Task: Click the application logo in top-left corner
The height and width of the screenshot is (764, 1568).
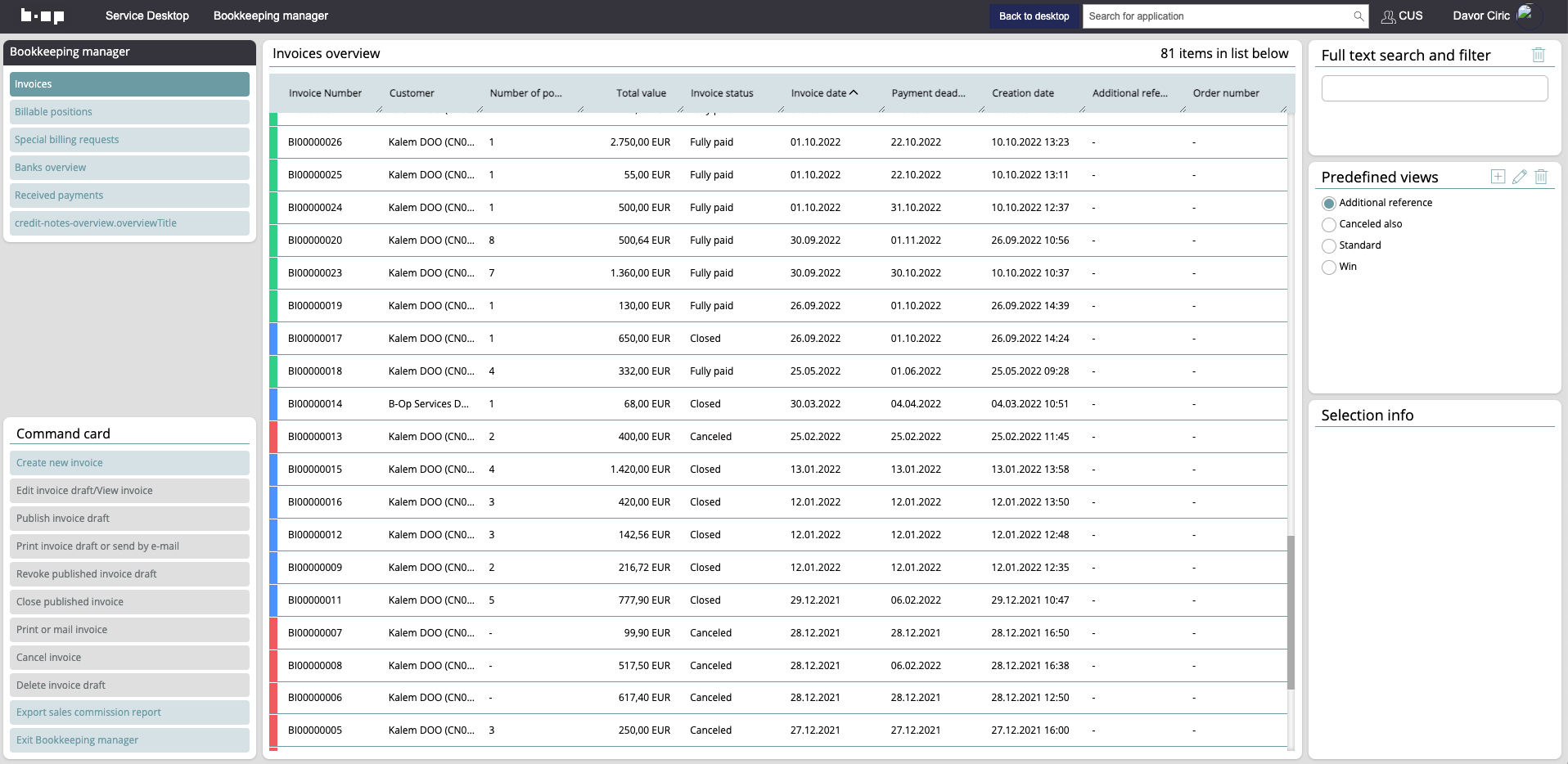Action: point(43,16)
